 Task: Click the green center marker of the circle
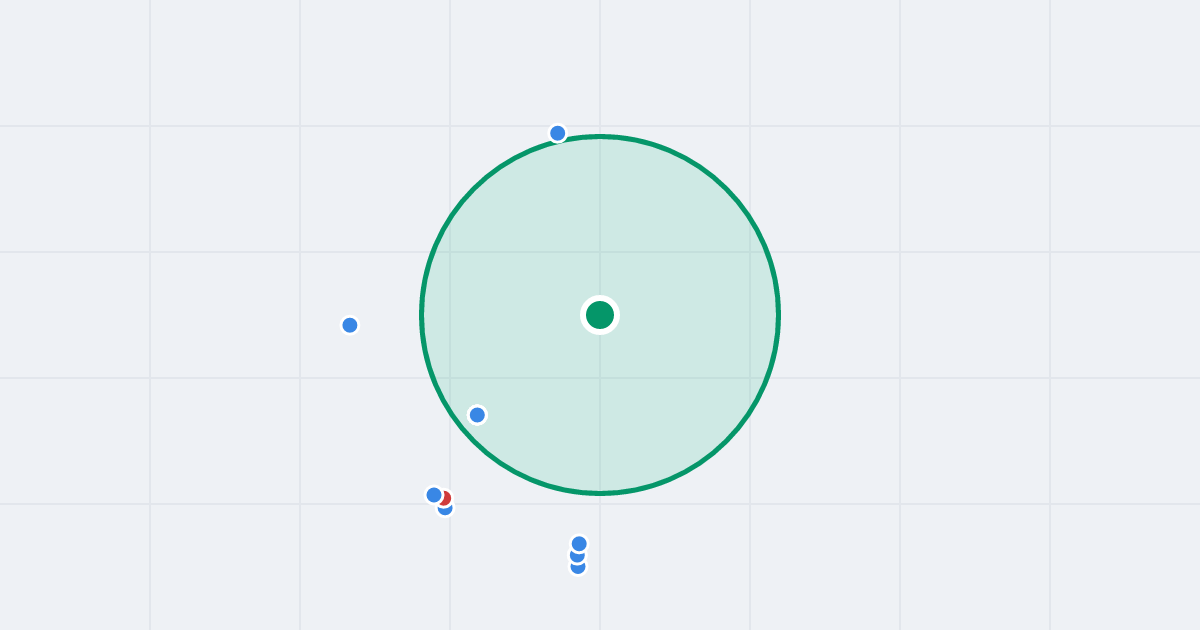tap(600, 315)
